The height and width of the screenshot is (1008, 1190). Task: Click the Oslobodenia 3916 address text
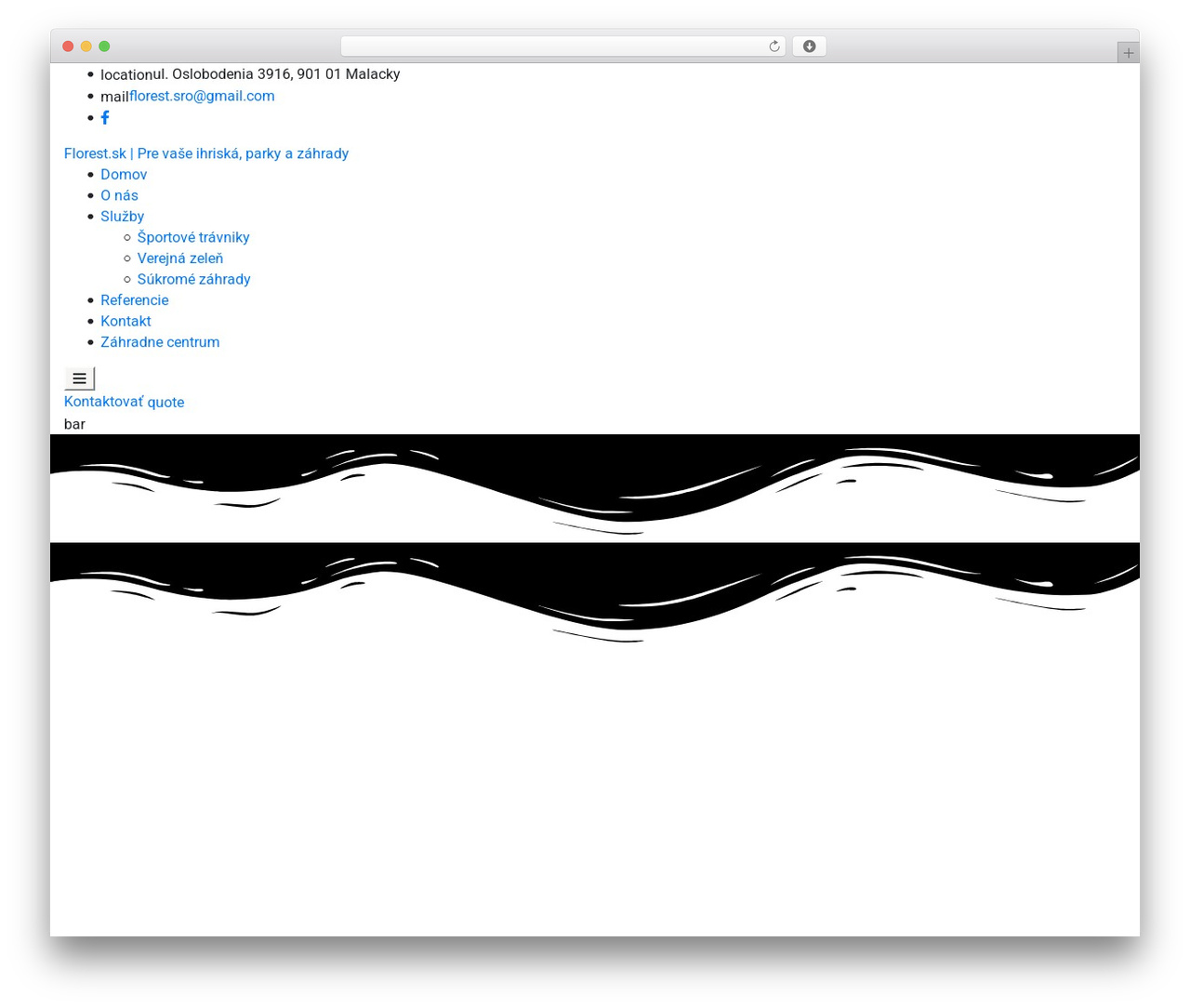point(277,73)
